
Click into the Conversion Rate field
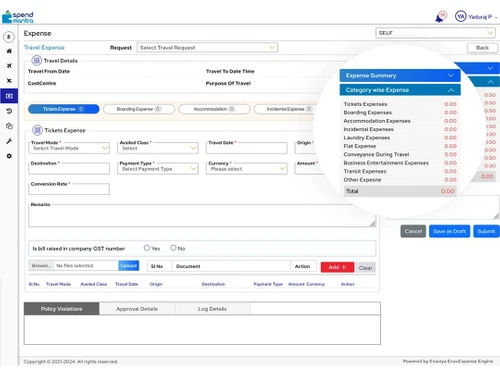[x=69, y=189]
